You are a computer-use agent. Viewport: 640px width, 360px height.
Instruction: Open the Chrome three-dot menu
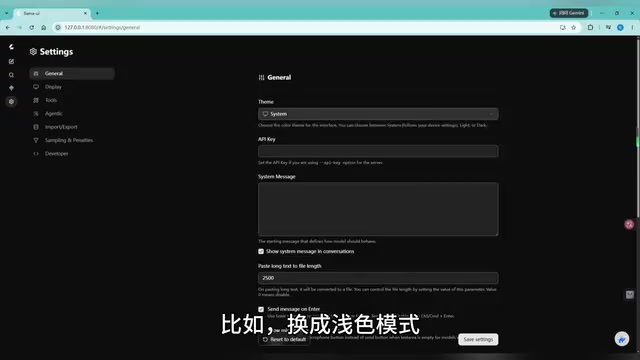tap(632, 27)
